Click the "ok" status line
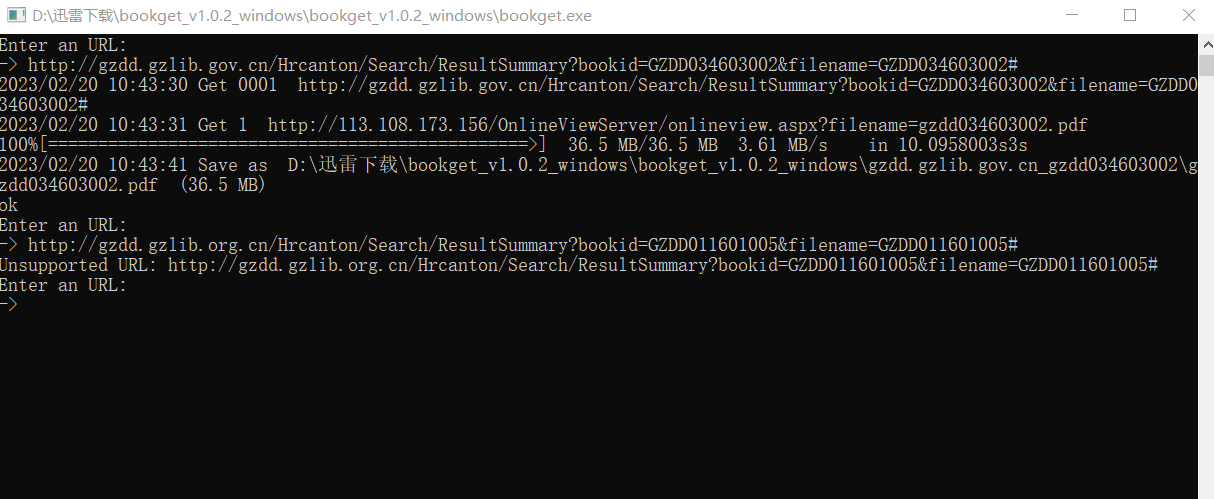The width and height of the screenshot is (1214, 499). [x=9, y=205]
